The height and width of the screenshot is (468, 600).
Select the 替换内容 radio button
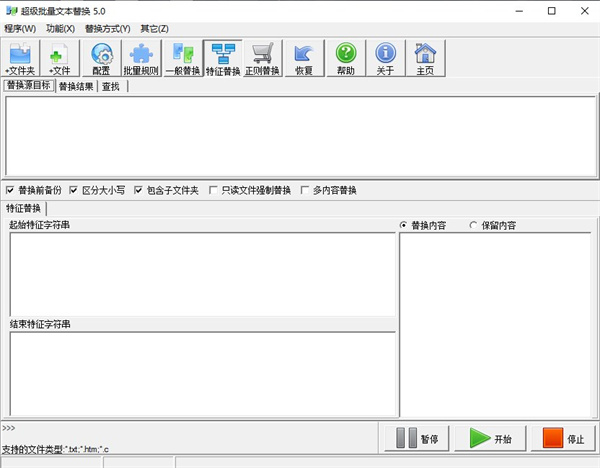[423, 225]
